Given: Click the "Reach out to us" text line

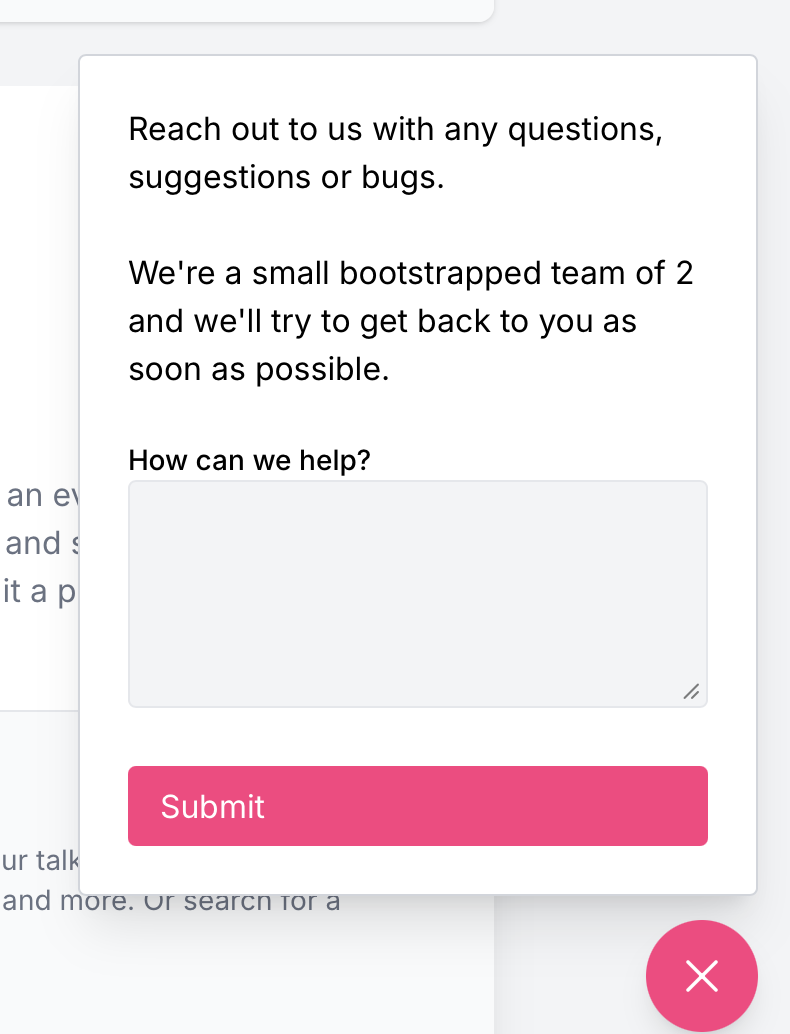Looking at the screenshot, I should [x=395, y=129].
